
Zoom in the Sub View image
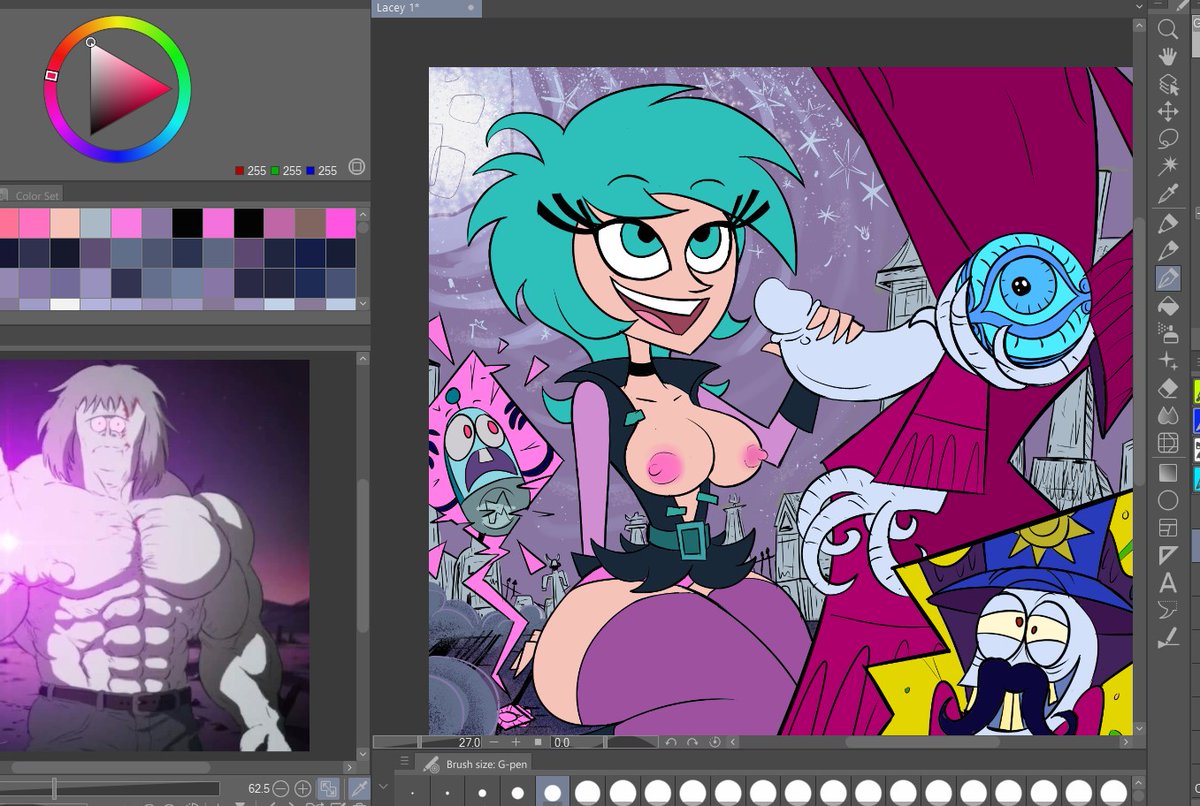[x=302, y=789]
